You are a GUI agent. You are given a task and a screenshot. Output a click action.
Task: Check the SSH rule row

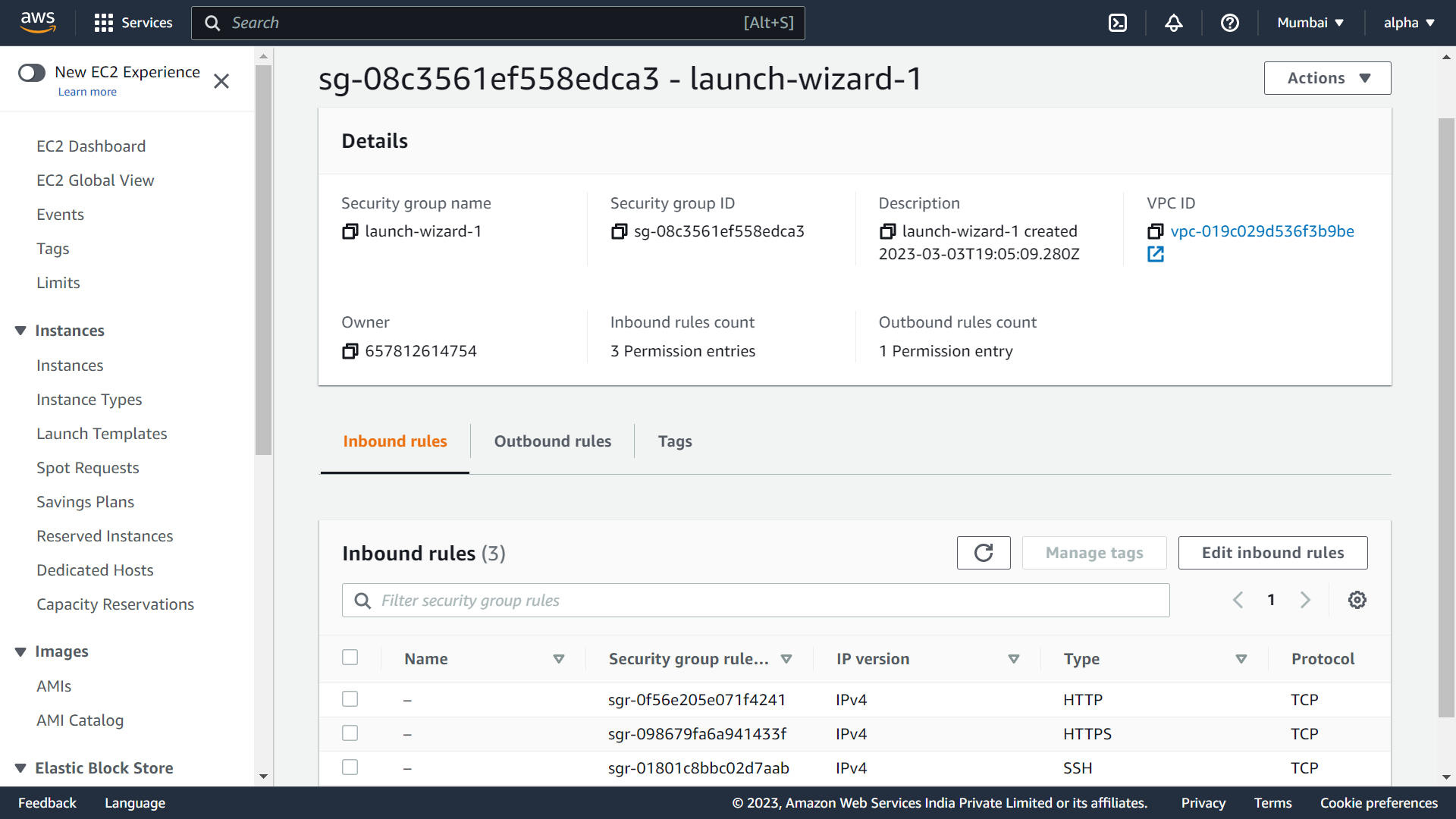(x=350, y=767)
